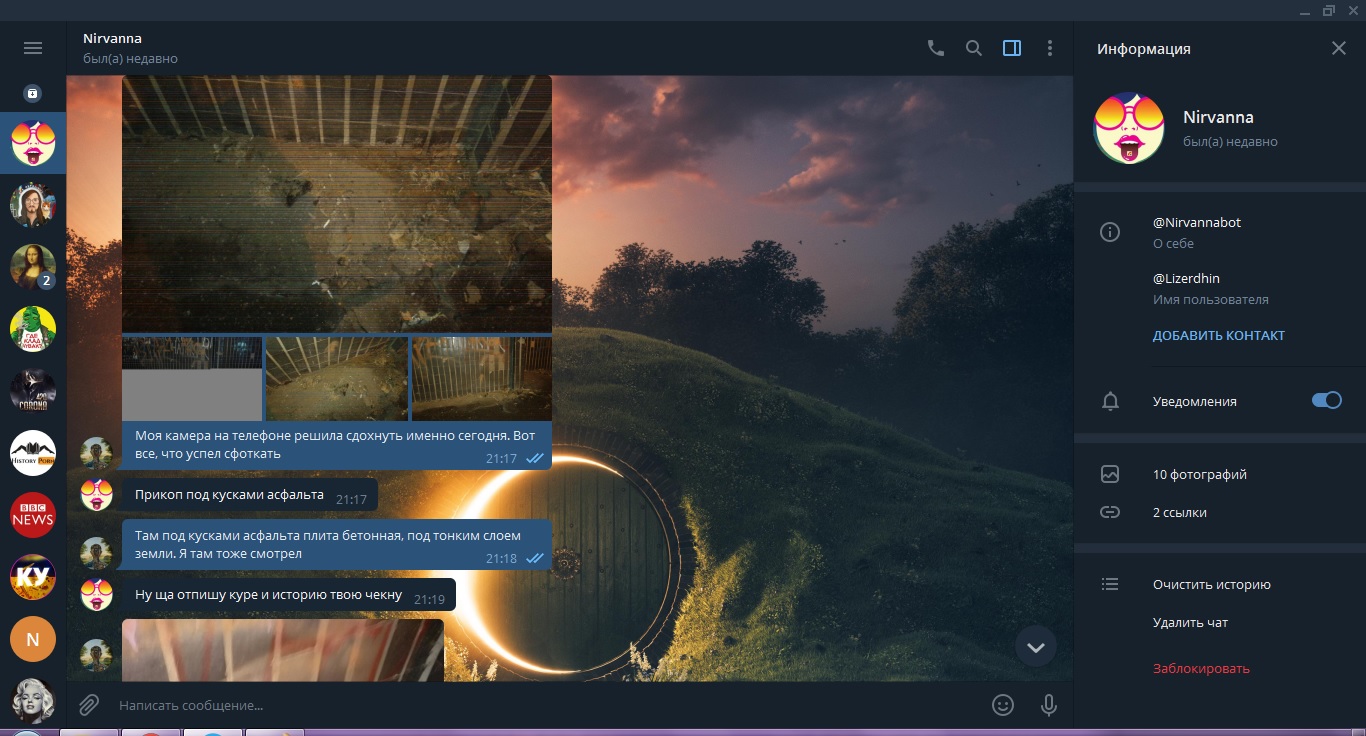Click the bell icon beside Уведомления
This screenshot has width=1366, height=736.
tap(1110, 401)
